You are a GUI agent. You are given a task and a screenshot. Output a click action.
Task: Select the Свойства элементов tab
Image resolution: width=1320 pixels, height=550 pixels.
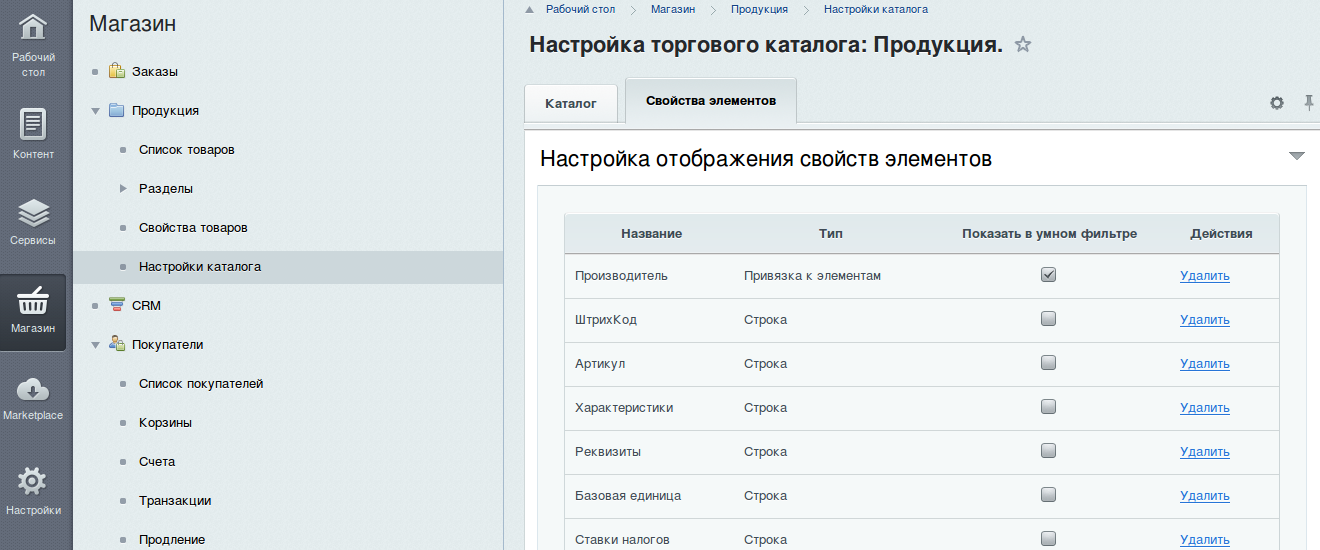click(710, 101)
